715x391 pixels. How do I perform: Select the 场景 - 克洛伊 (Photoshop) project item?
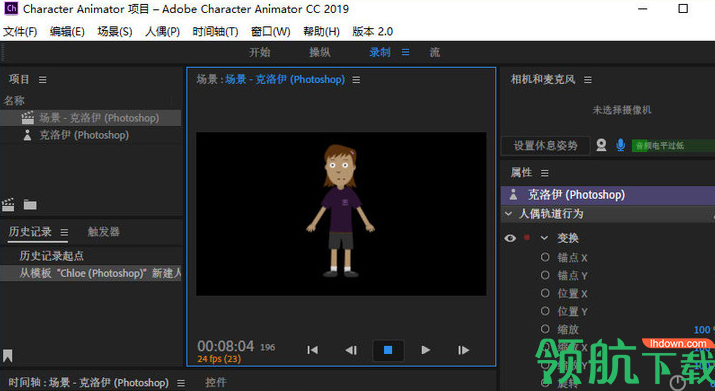pyautogui.click(x=91, y=118)
